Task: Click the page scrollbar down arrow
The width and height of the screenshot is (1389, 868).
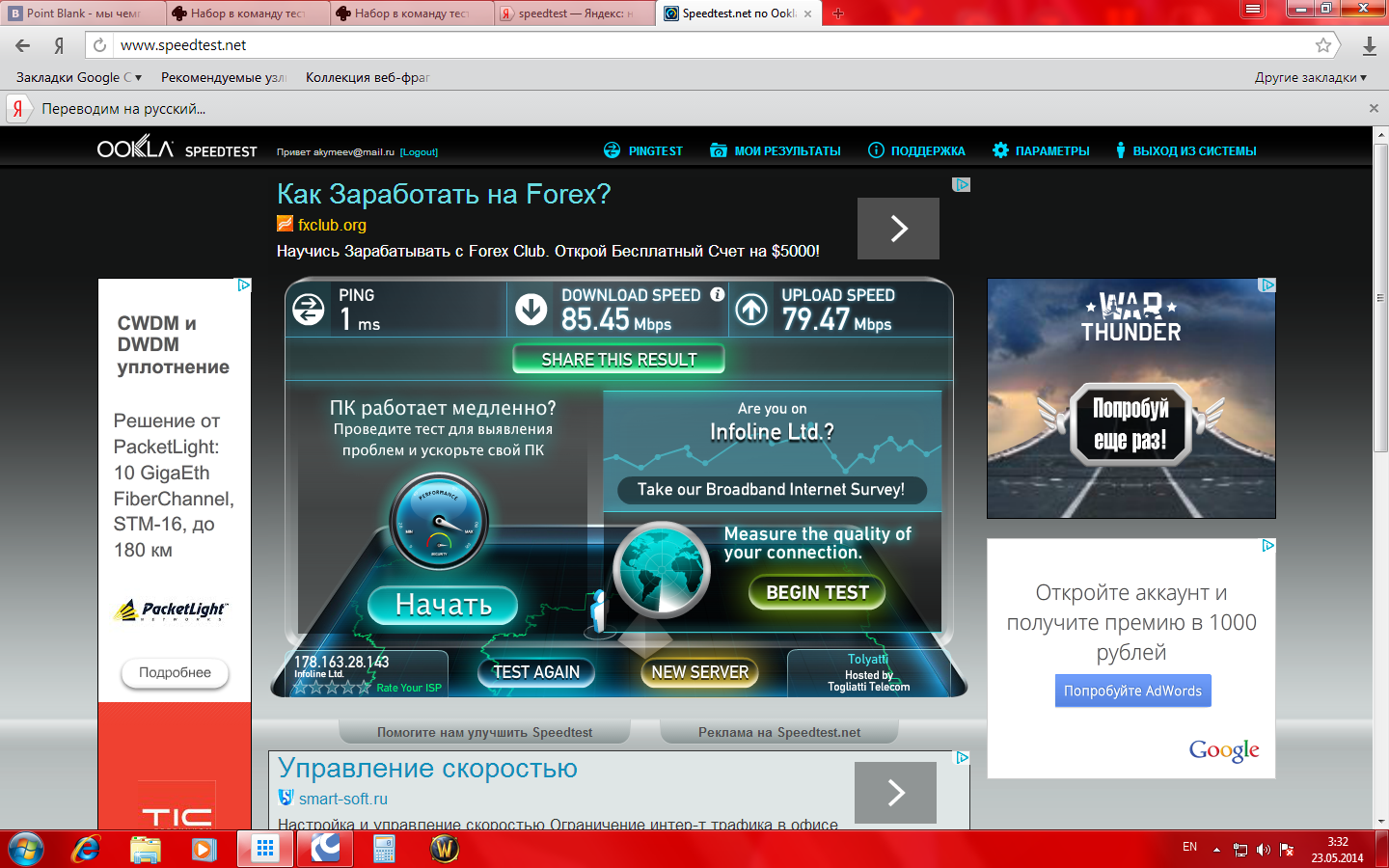Action: point(1380,821)
